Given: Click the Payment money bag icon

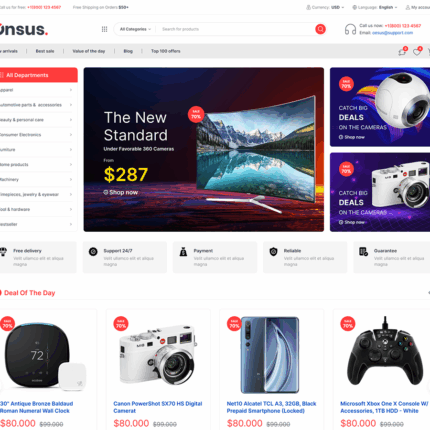Looking at the screenshot, I should pyautogui.click(x=183, y=252).
